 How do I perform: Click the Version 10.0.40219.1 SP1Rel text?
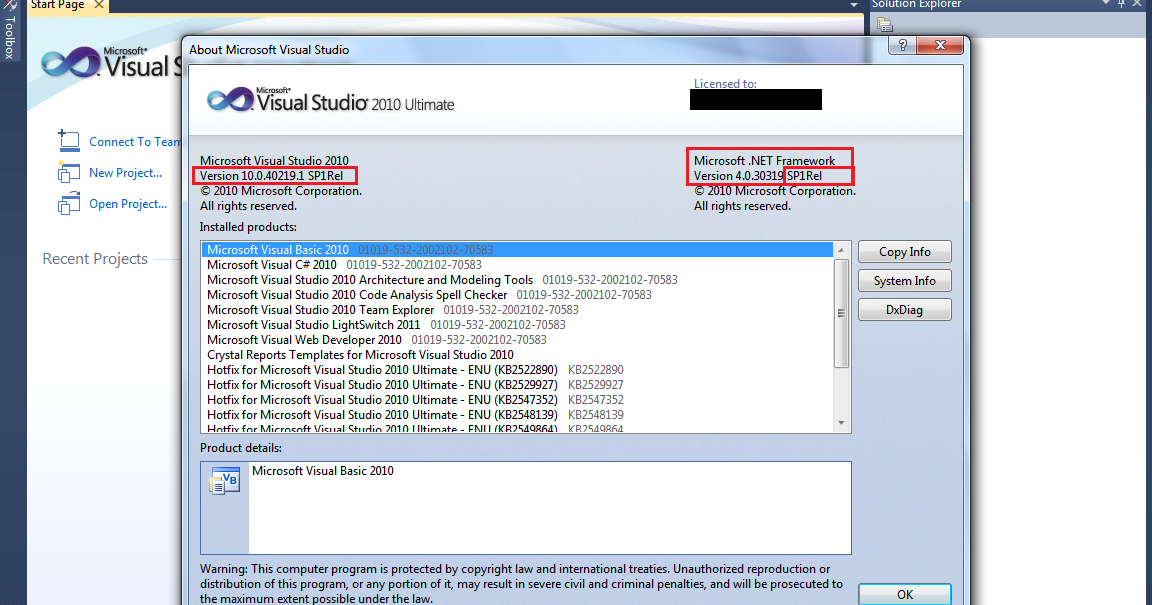click(271, 176)
